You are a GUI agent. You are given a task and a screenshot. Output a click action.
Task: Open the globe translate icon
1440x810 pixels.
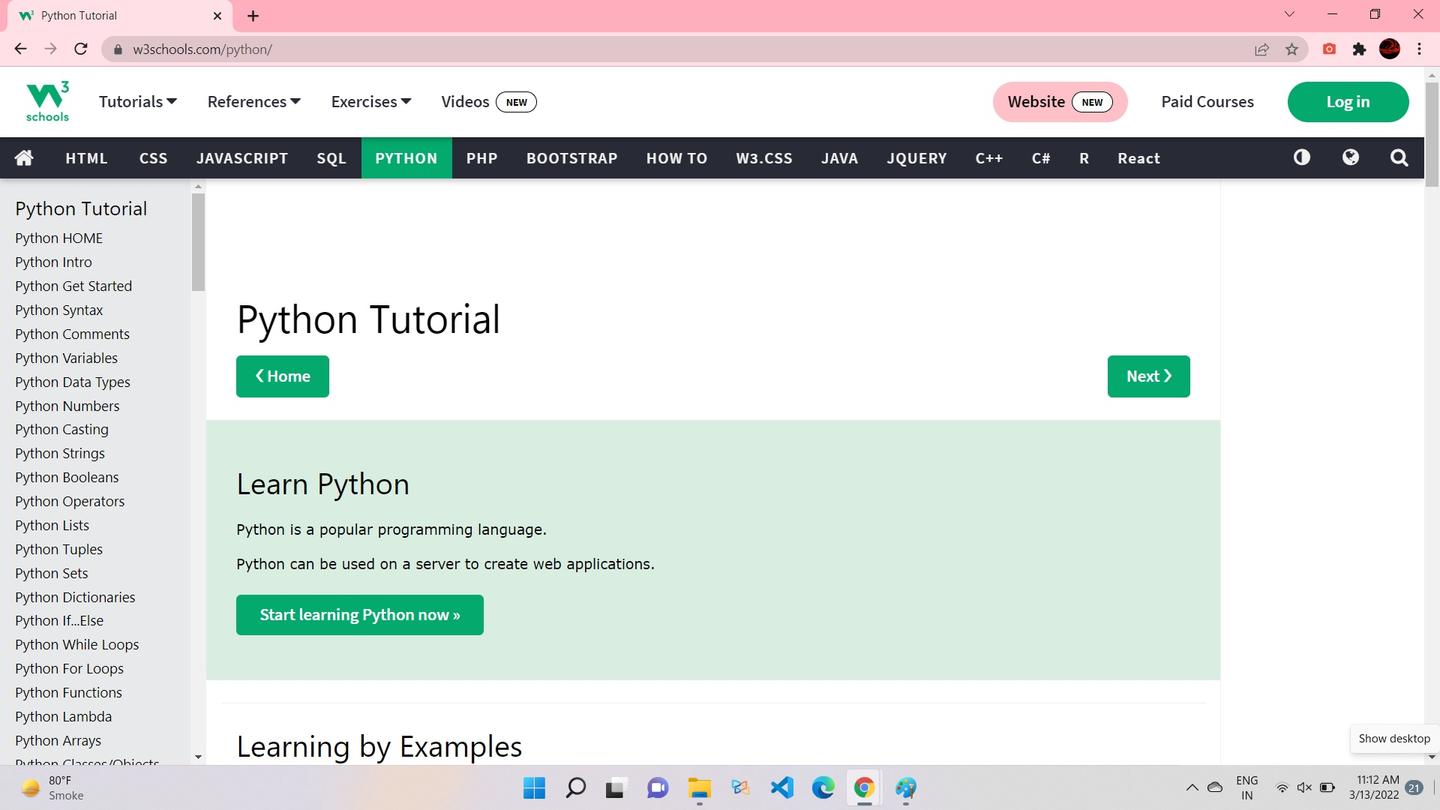1350,158
